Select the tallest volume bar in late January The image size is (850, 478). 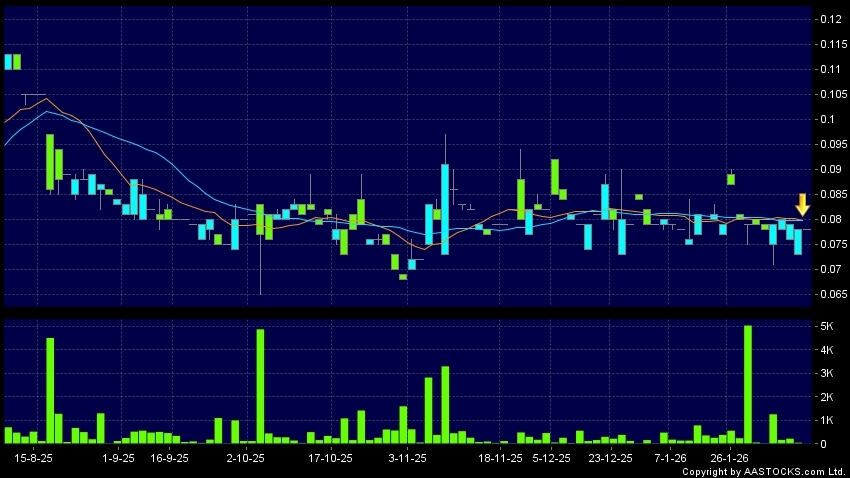pyautogui.click(x=748, y=385)
